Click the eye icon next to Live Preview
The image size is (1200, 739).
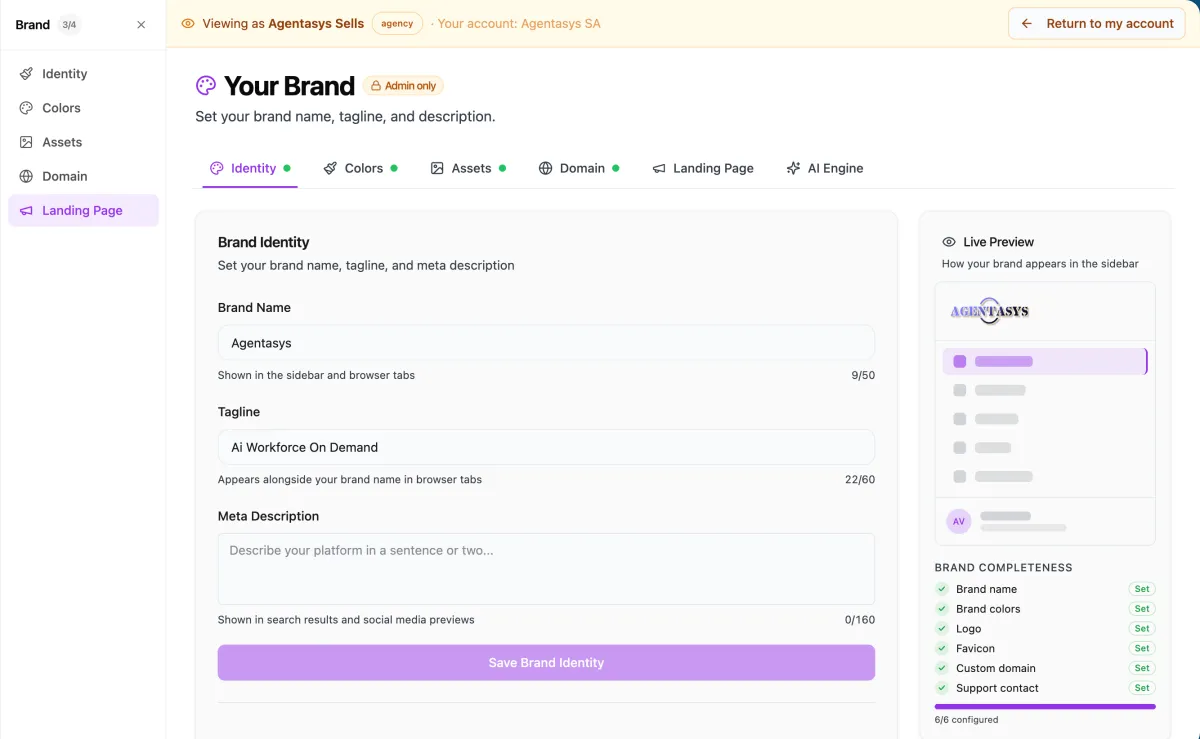pos(949,242)
